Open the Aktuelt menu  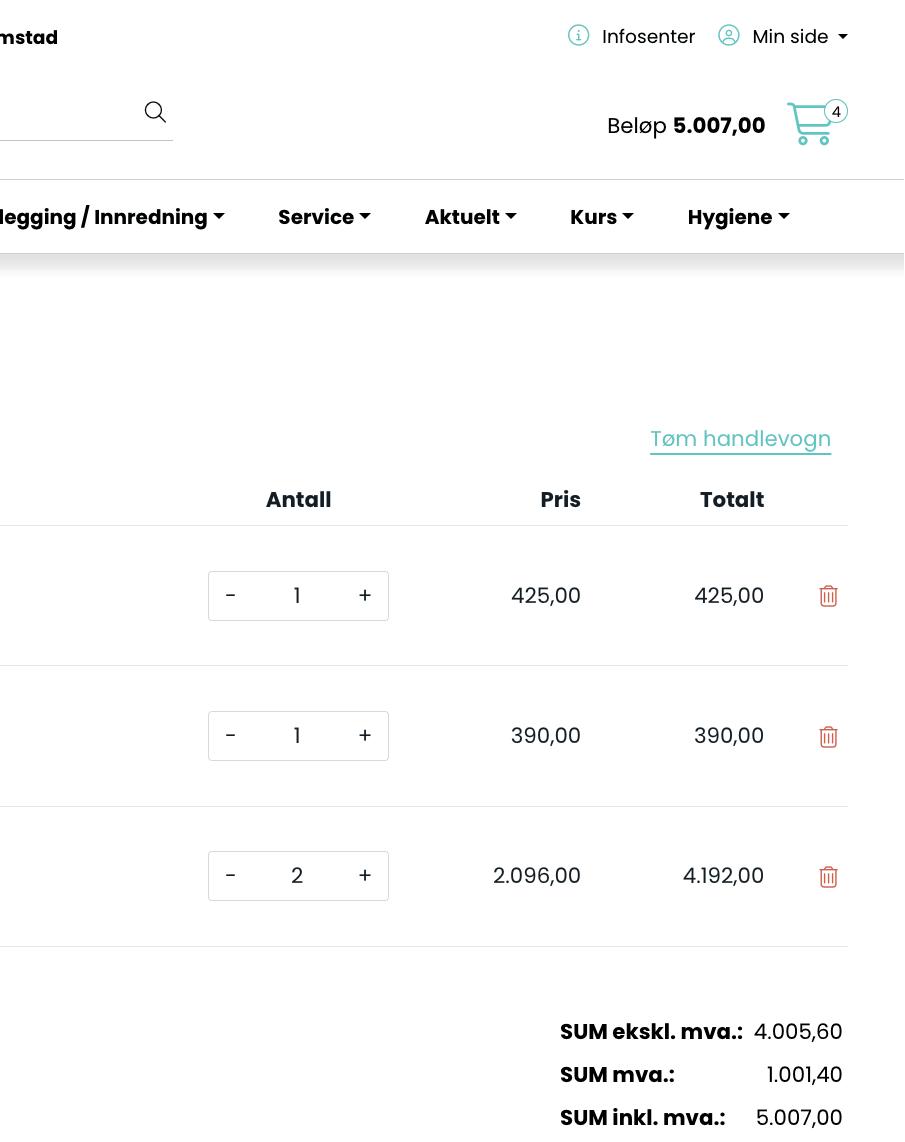[470, 217]
